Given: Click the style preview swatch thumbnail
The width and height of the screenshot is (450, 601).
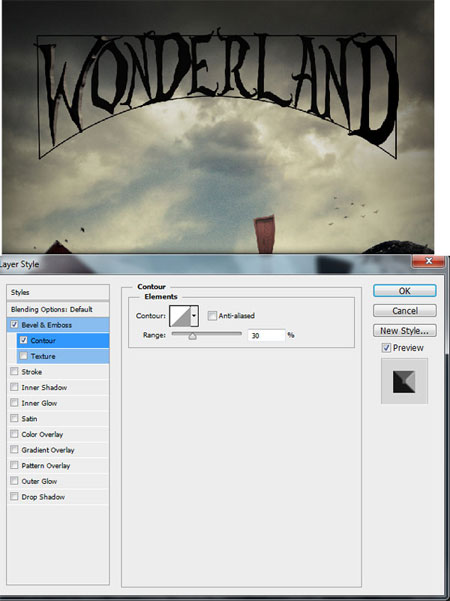Looking at the screenshot, I should coord(404,381).
